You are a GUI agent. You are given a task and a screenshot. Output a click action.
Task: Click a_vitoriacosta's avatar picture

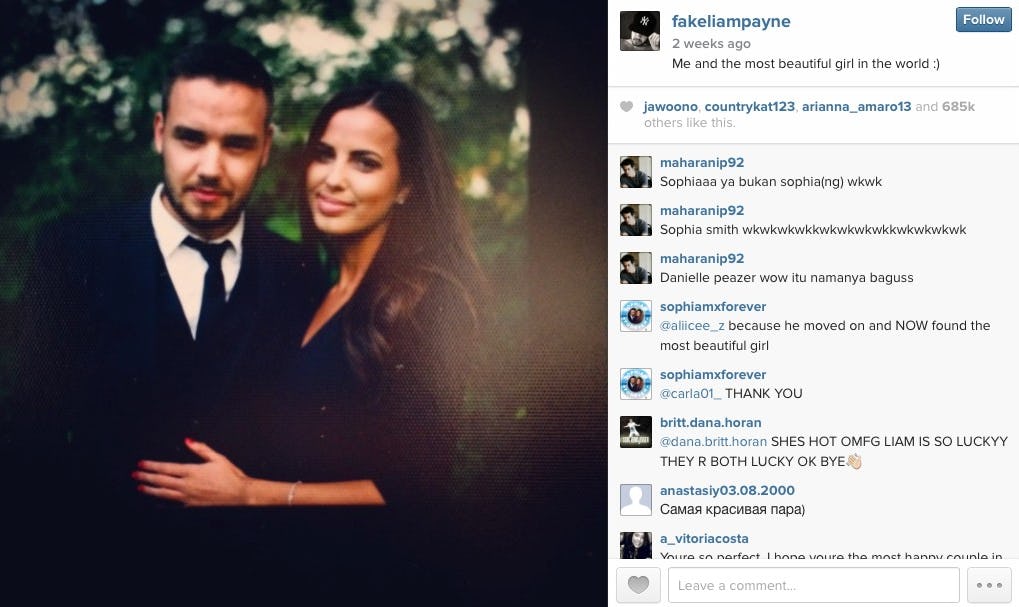636,545
